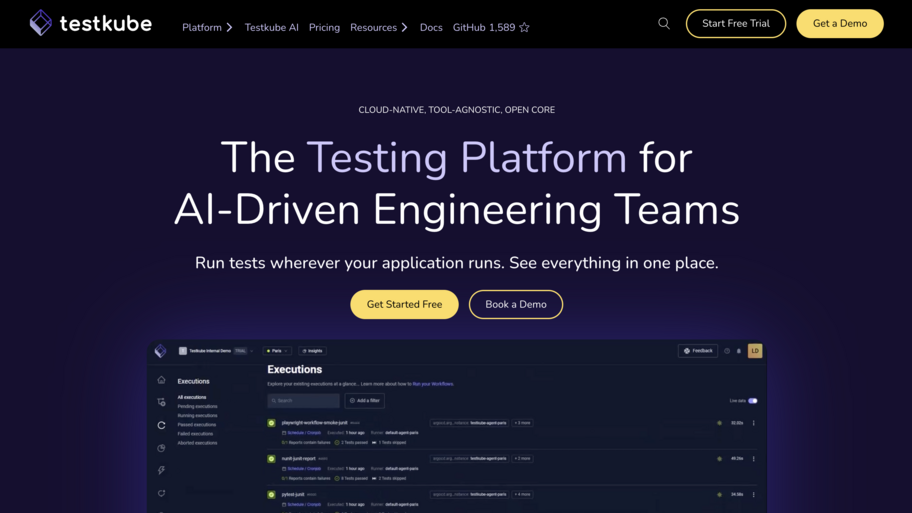Select All executions in sidebar list
The width and height of the screenshot is (912, 513).
coord(192,397)
